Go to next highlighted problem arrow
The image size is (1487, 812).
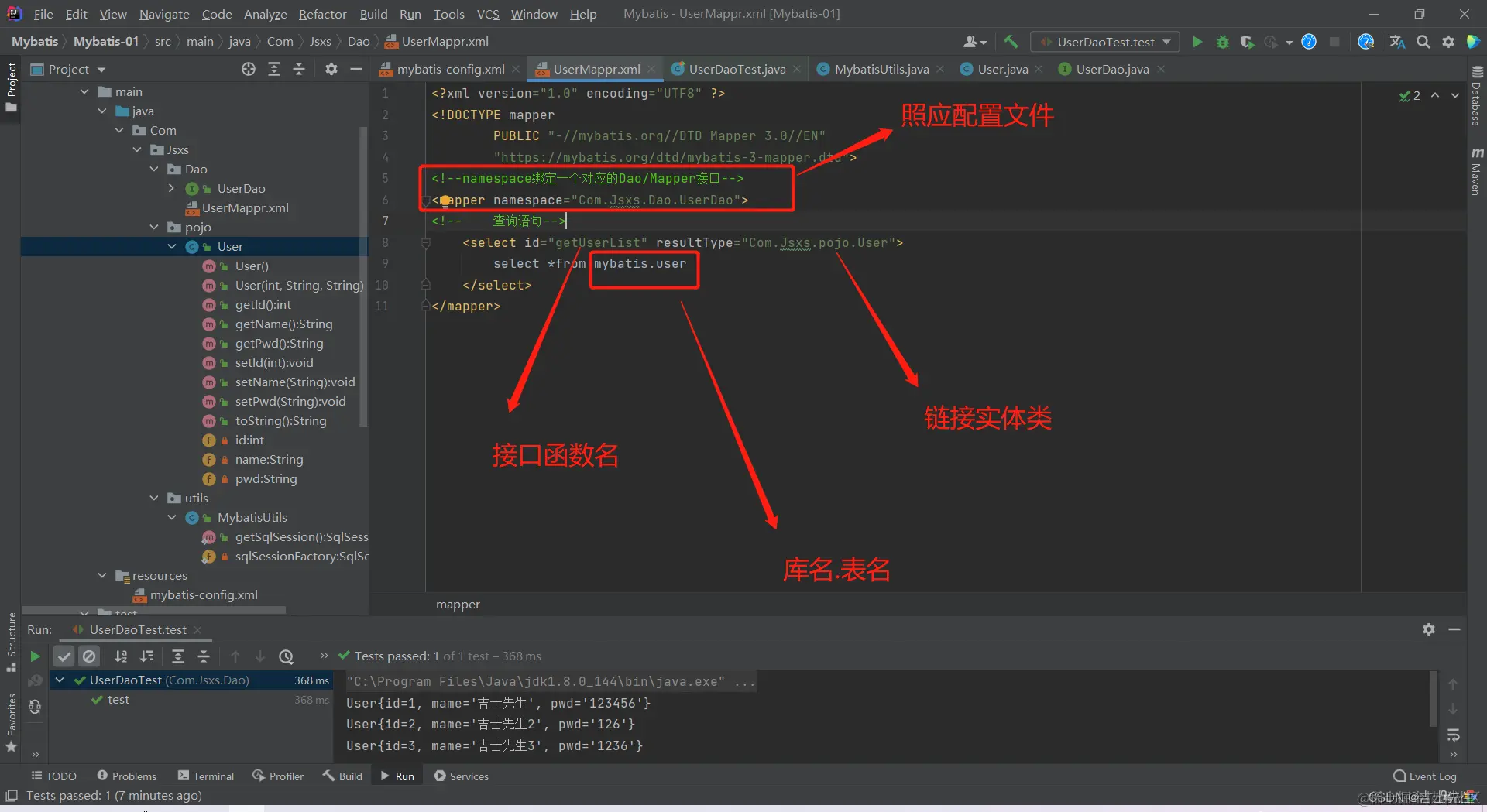click(x=1455, y=95)
